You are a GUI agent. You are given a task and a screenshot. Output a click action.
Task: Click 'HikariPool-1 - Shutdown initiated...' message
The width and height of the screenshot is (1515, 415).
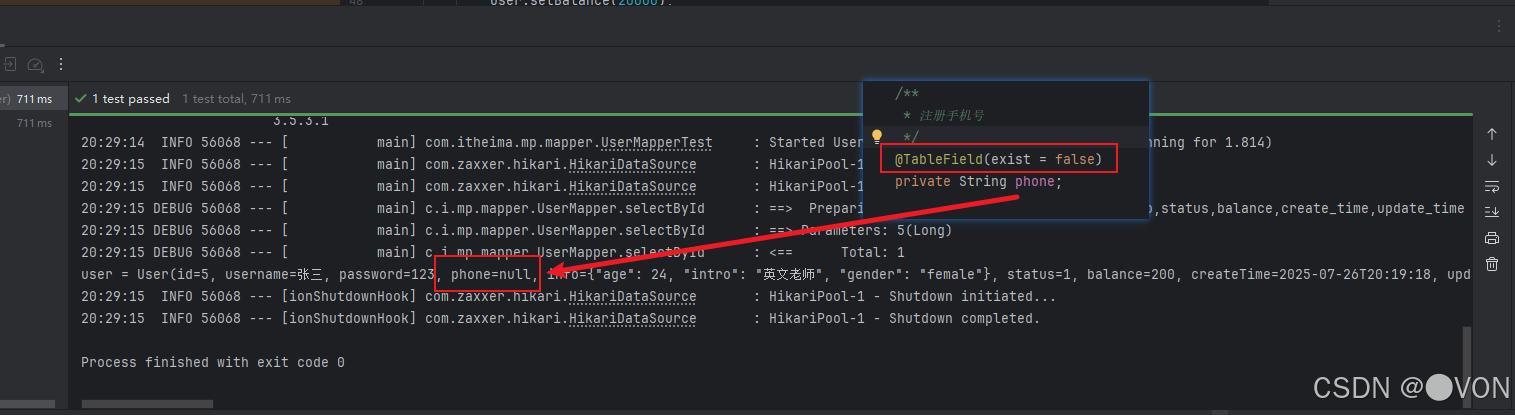tap(912, 297)
